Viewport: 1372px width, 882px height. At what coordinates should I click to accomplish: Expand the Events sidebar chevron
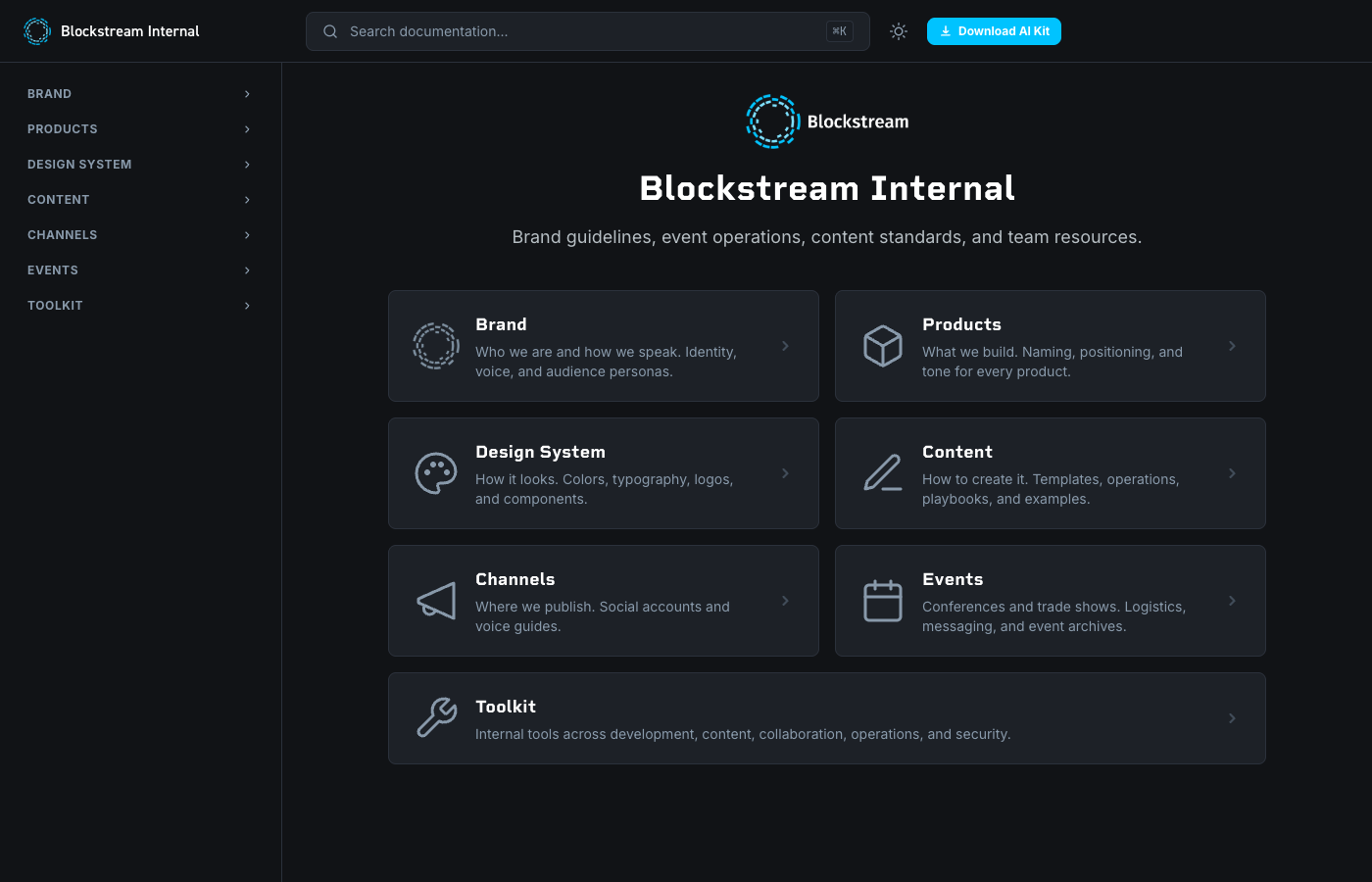click(x=247, y=270)
